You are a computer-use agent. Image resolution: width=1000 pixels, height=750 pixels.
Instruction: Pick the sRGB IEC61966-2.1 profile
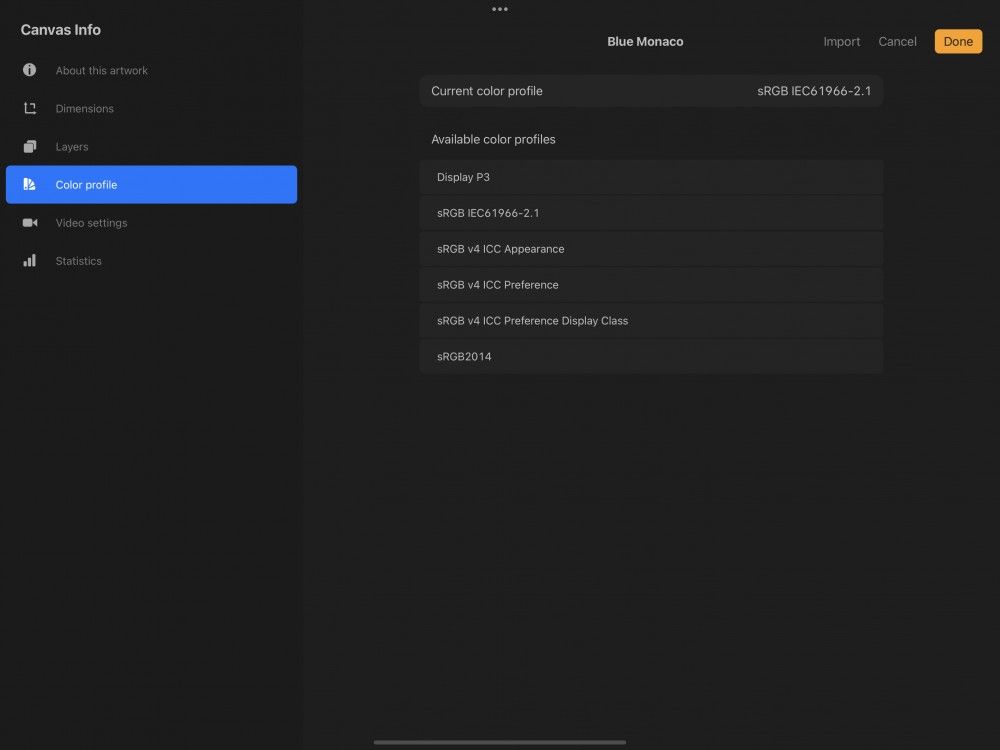click(651, 213)
